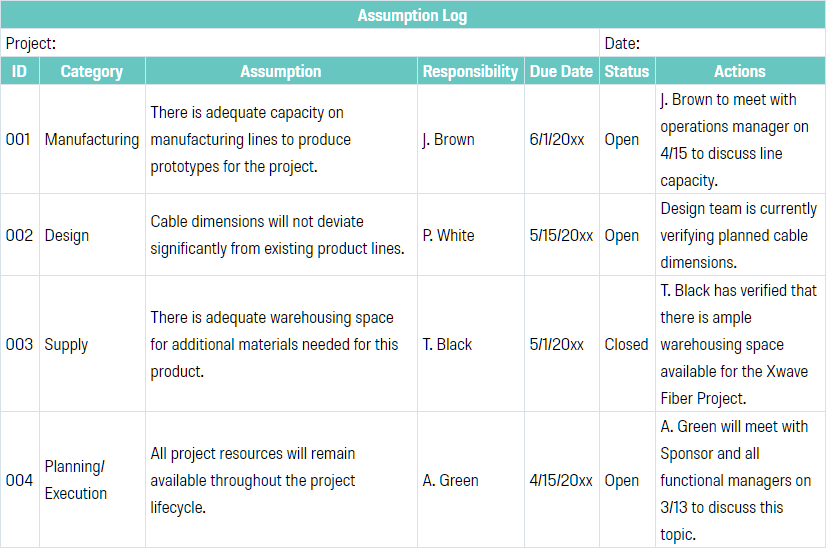
Task: Select the Assumption column header
Action: 281,71
